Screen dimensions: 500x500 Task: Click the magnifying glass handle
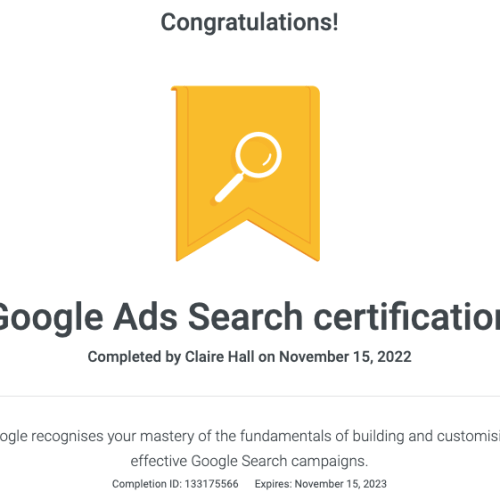click(x=229, y=188)
